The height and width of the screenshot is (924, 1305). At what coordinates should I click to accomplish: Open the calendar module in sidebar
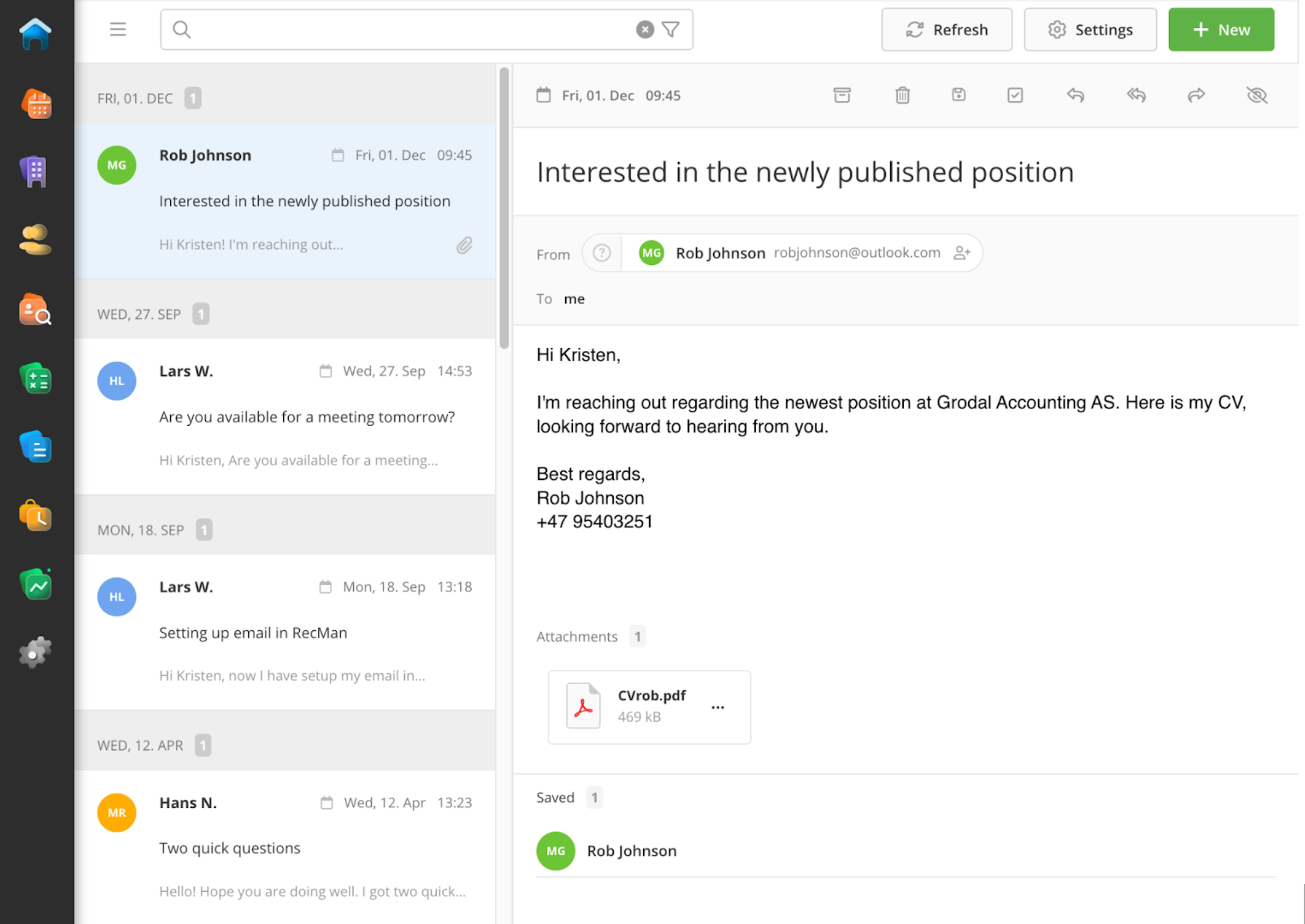36,103
